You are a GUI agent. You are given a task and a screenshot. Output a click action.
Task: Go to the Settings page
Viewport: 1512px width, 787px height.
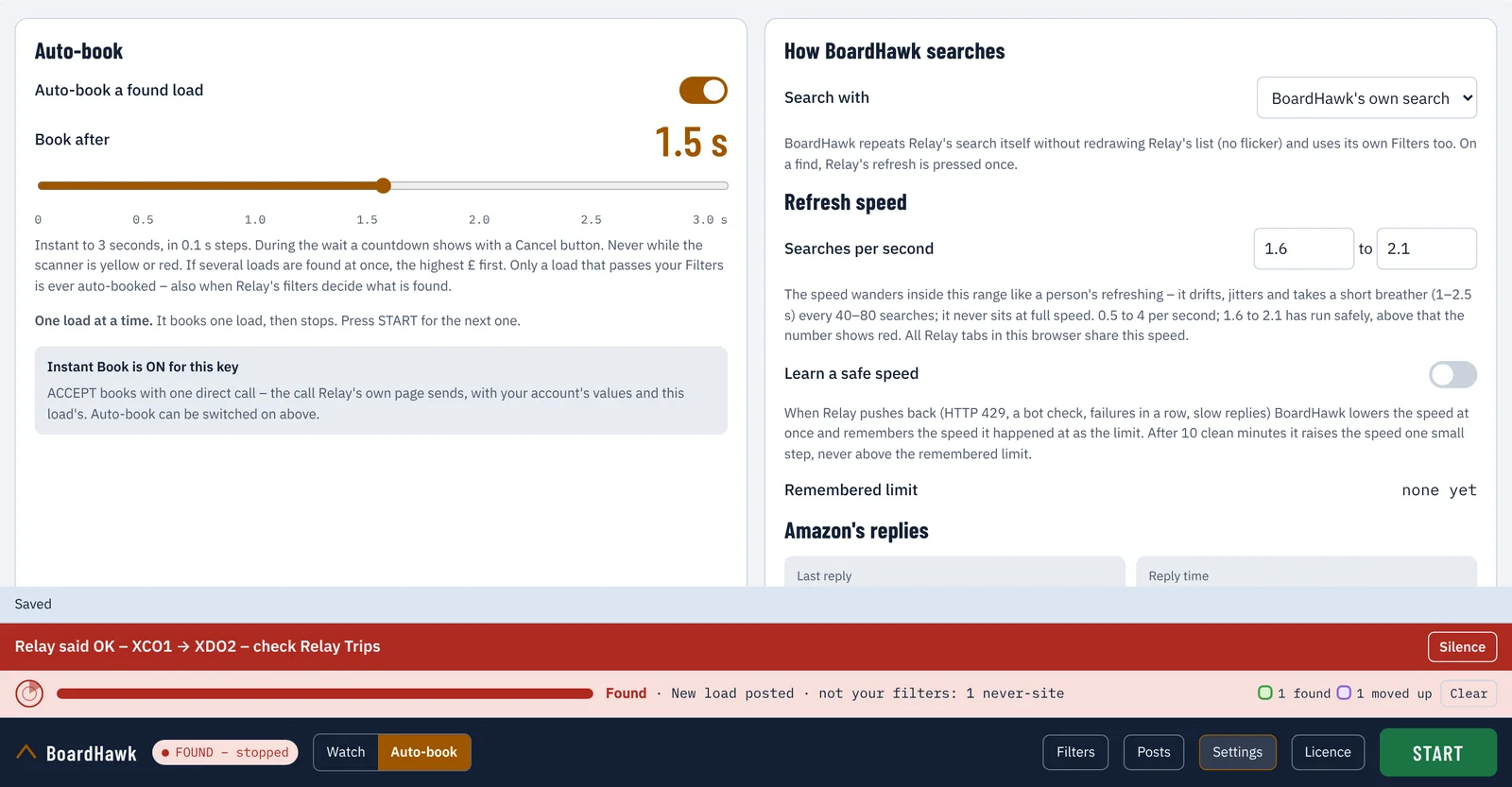tap(1238, 752)
